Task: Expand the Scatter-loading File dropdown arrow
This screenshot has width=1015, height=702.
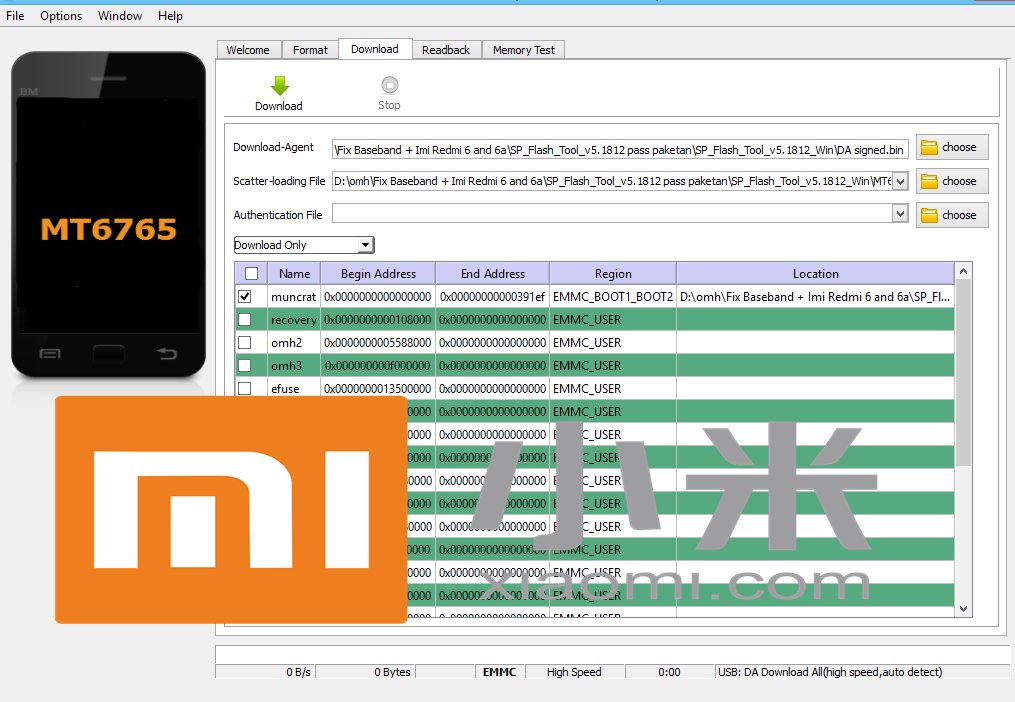Action: click(x=900, y=181)
